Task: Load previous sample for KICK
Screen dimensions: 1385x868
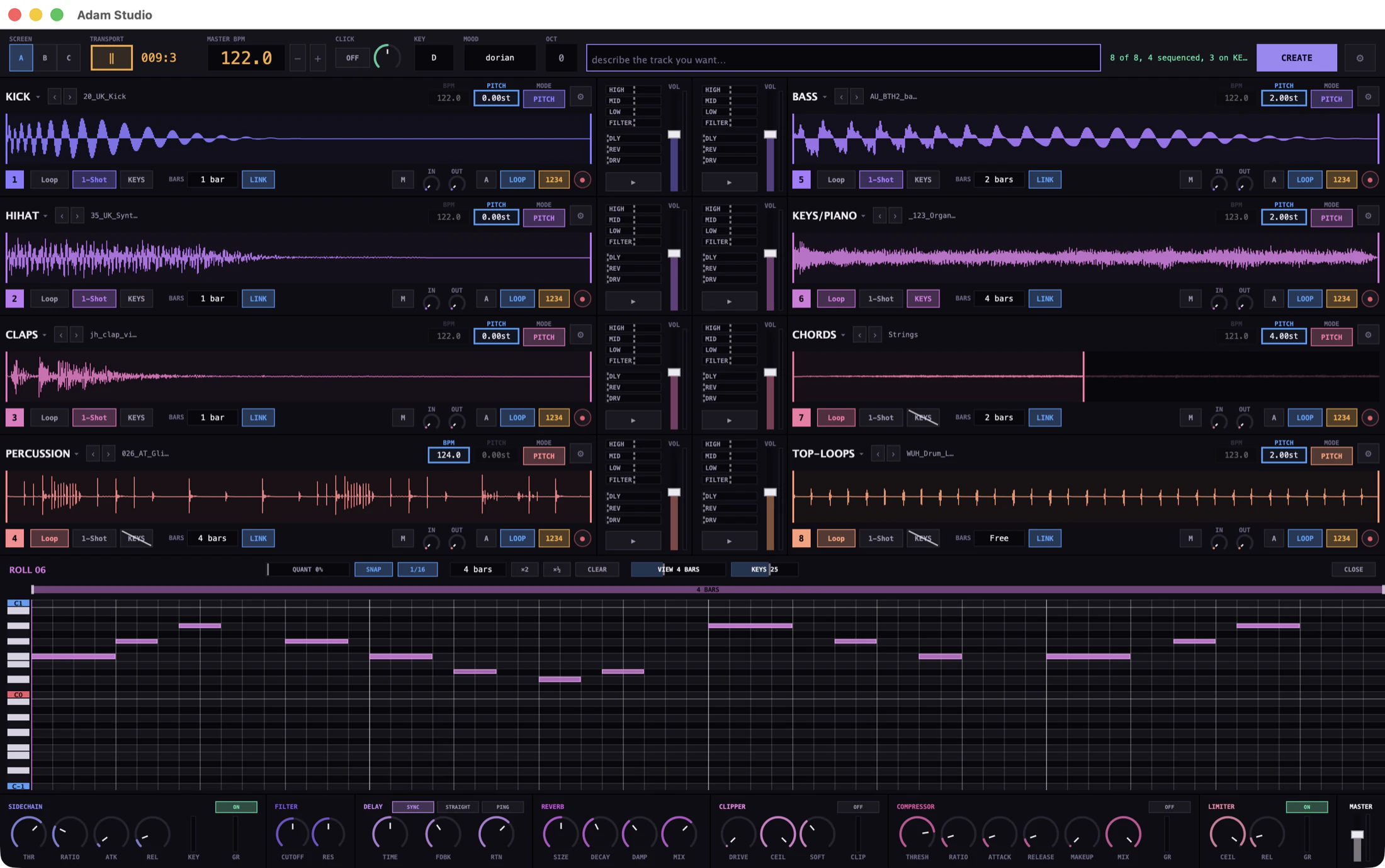Action: 55,97
